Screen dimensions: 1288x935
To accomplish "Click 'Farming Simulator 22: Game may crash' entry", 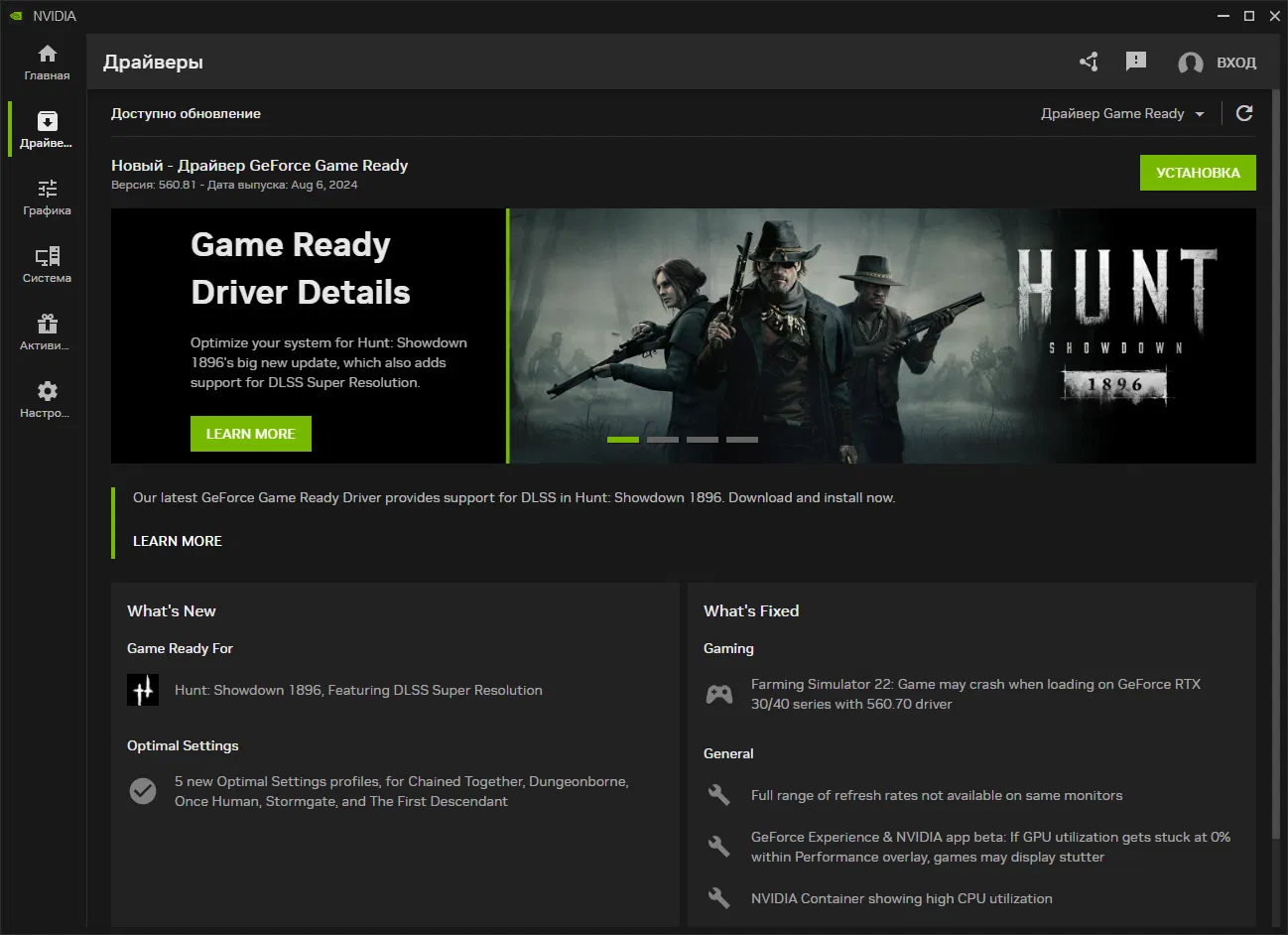I will click(x=975, y=694).
